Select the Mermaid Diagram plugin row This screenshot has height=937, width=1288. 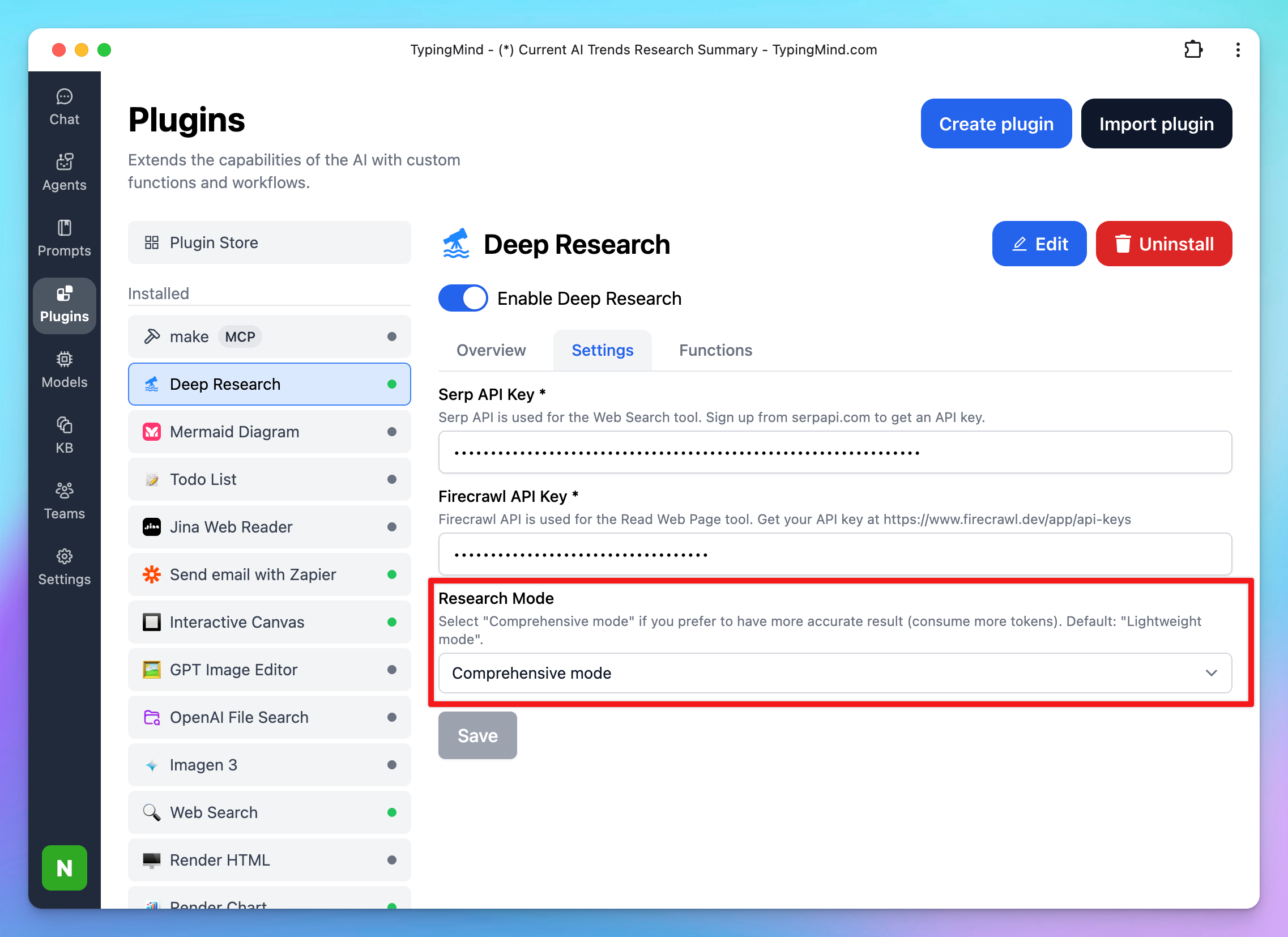(x=269, y=432)
